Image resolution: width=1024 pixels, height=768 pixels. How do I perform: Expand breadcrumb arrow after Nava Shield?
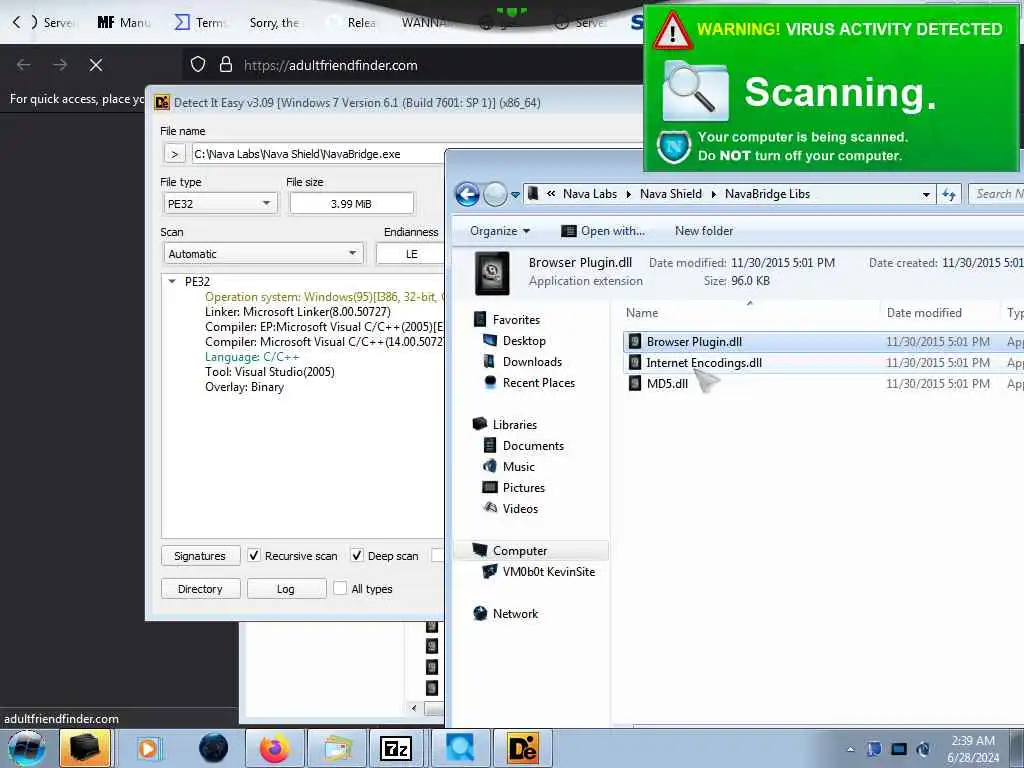pos(713,194)
